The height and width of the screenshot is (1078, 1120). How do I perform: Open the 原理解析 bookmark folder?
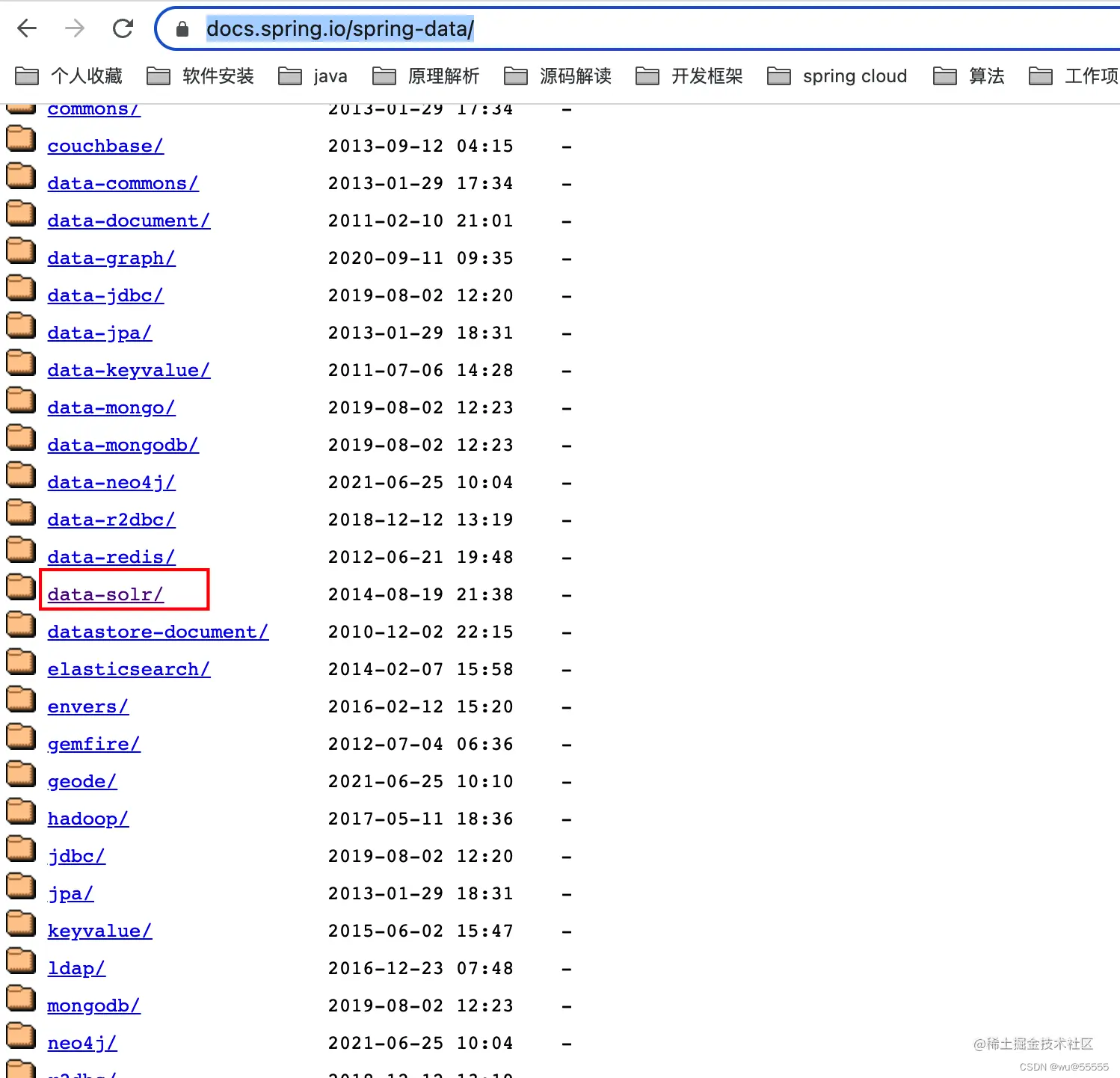426,76
